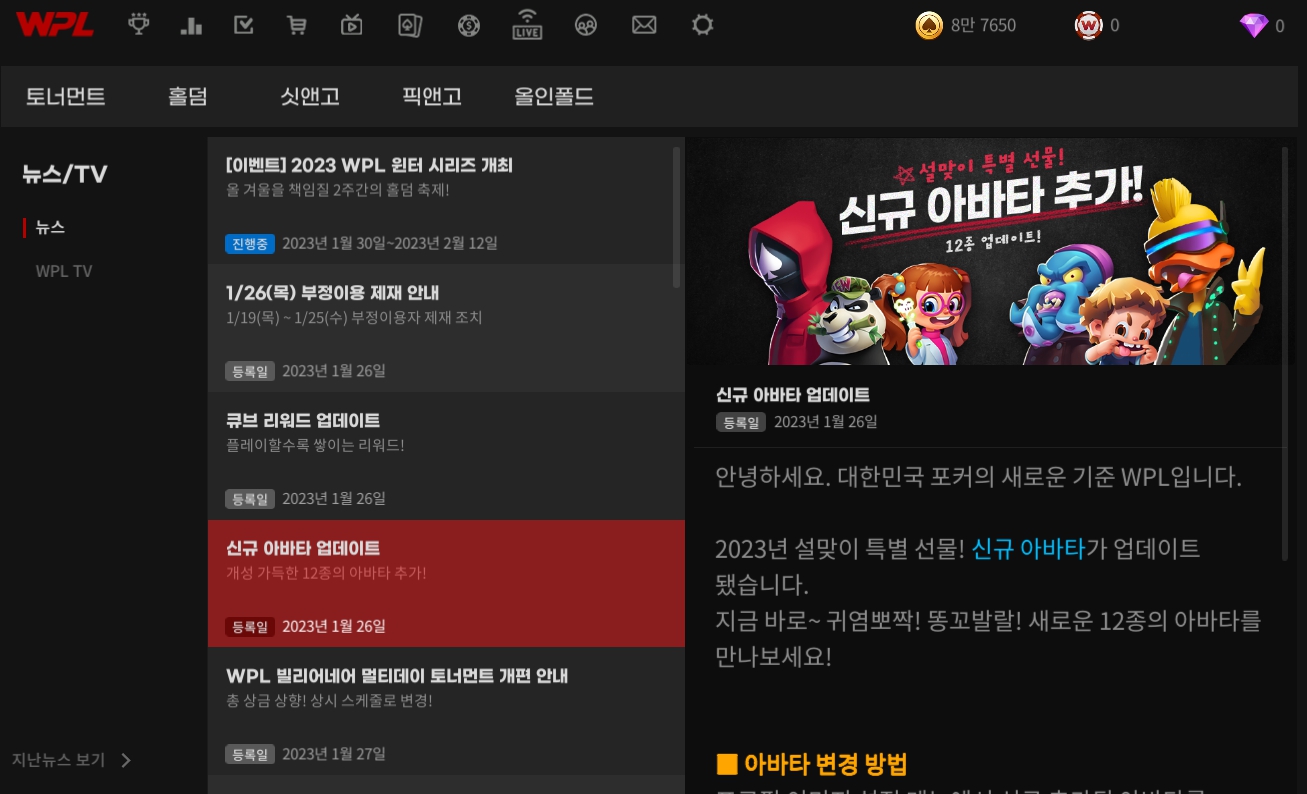1307x794 pixels.
Task: Expand 지난뉴스 보기 arrow
Action: [x=126, y=760]
